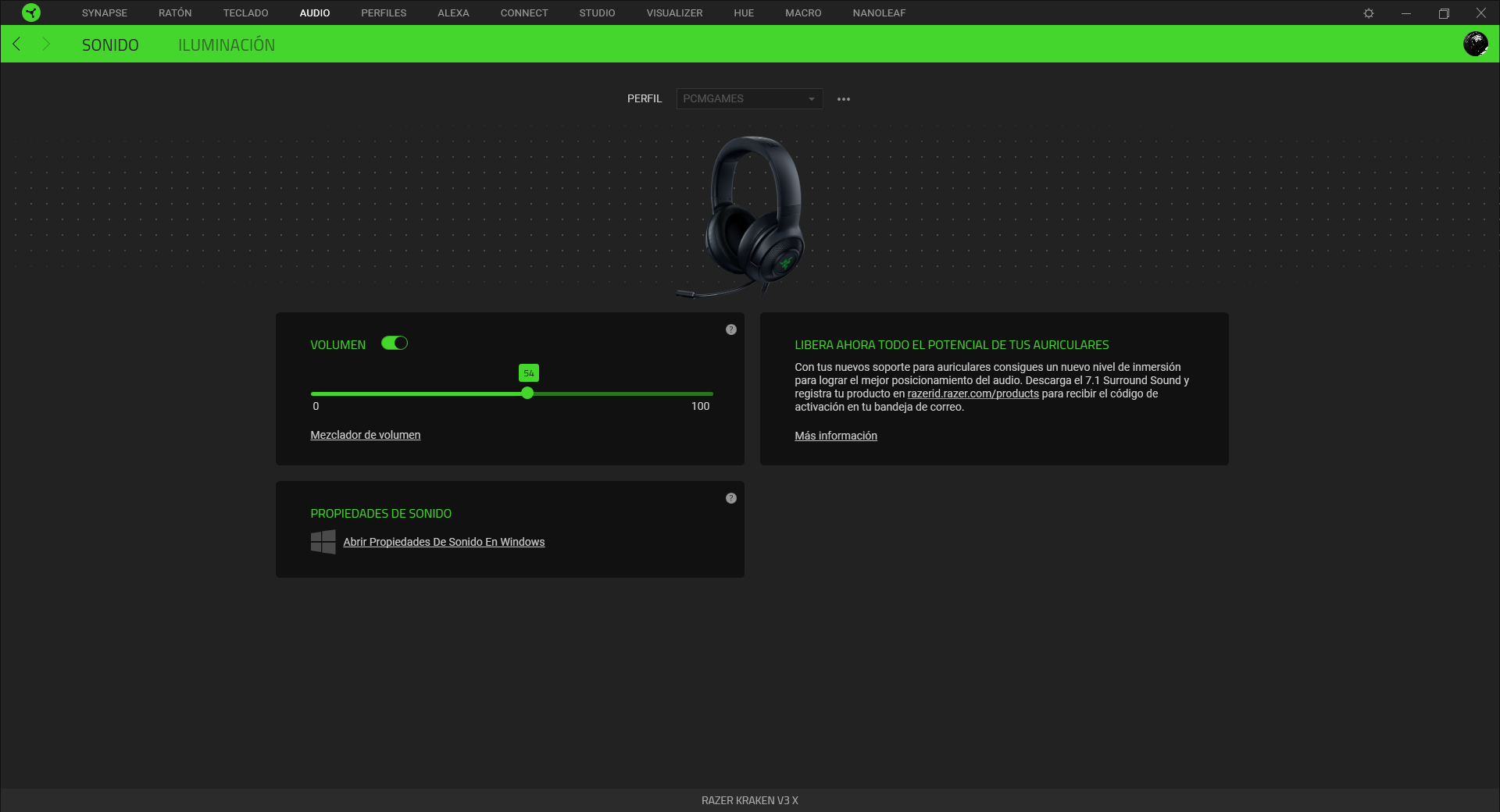Open the NANOLEAF tab

coord(879,13)
